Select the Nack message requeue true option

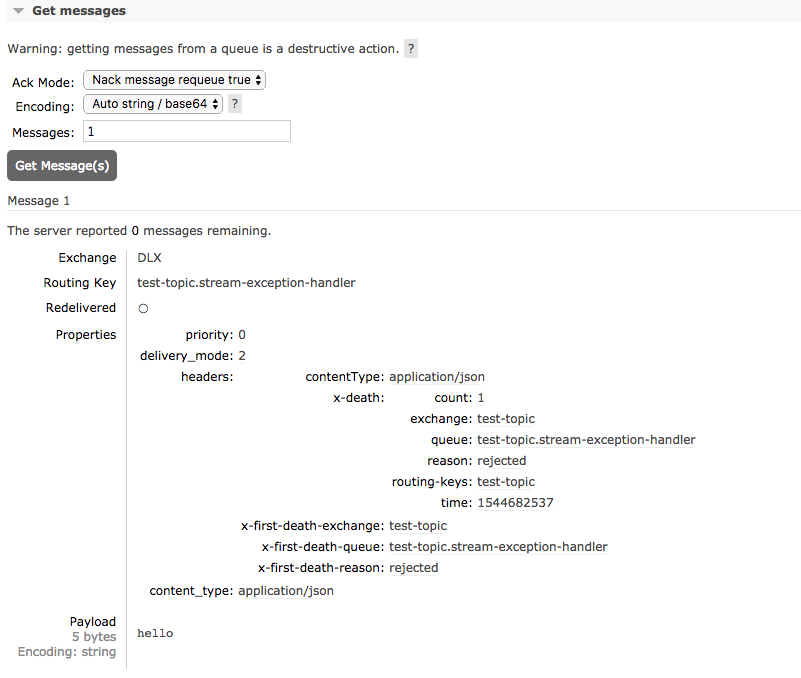click(x=173, y=80)
